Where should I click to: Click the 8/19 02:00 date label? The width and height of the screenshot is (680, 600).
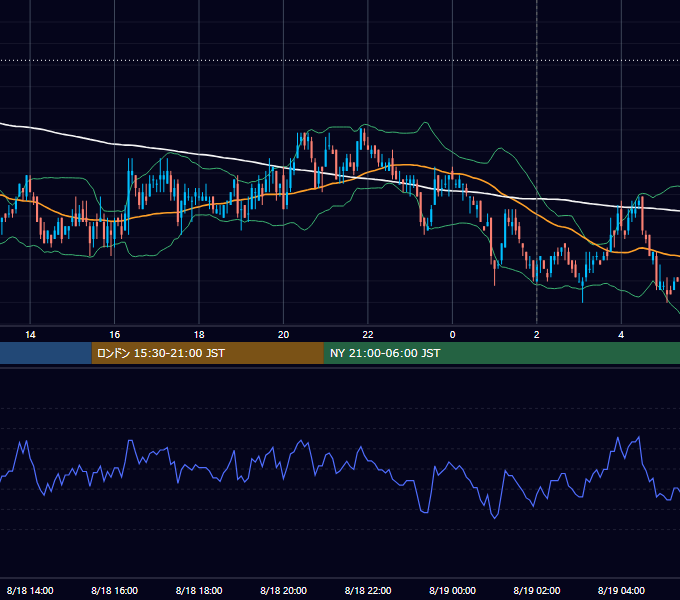536,590
